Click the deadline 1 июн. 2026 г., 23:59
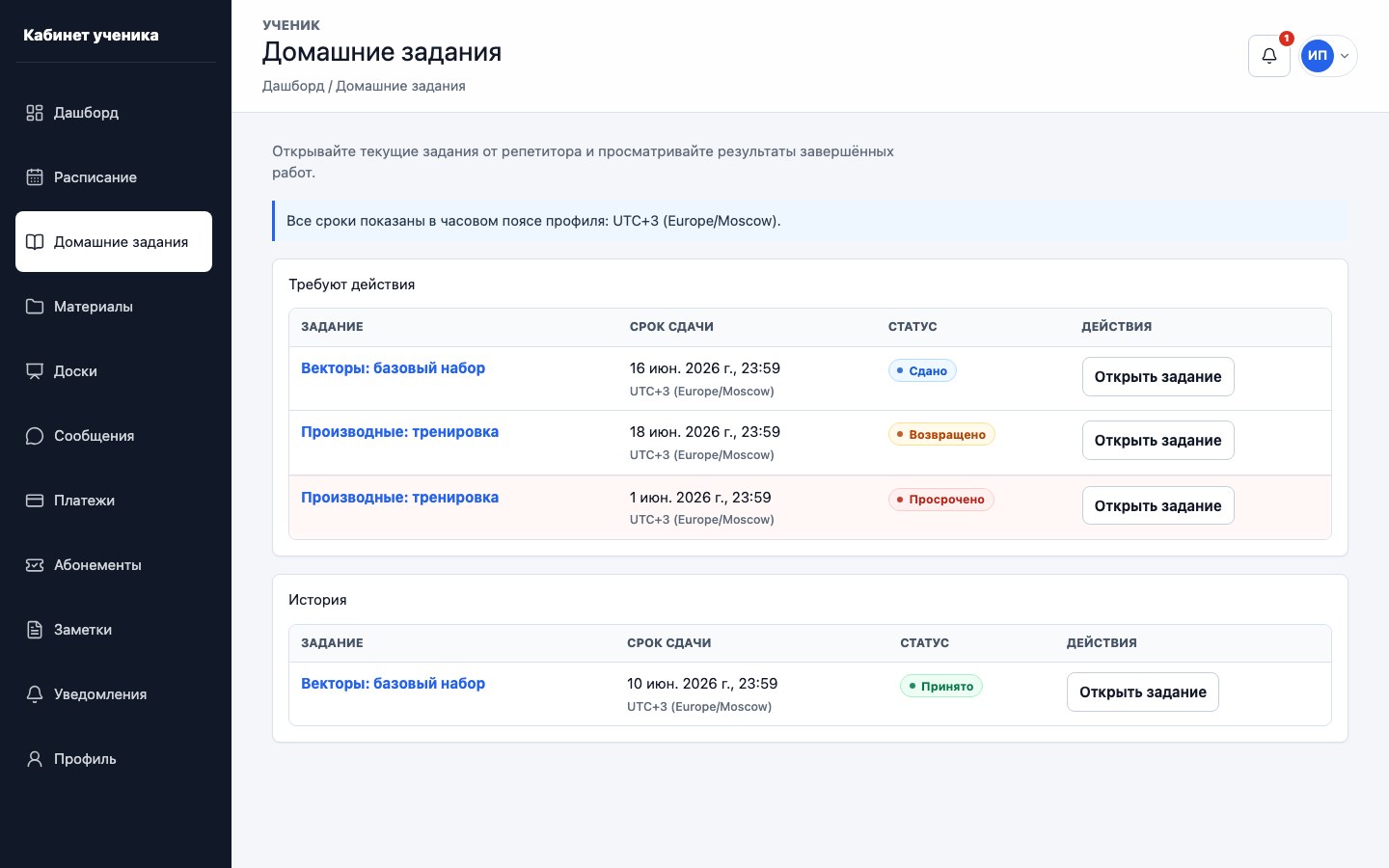1389x868 pixels. [700, 498]
